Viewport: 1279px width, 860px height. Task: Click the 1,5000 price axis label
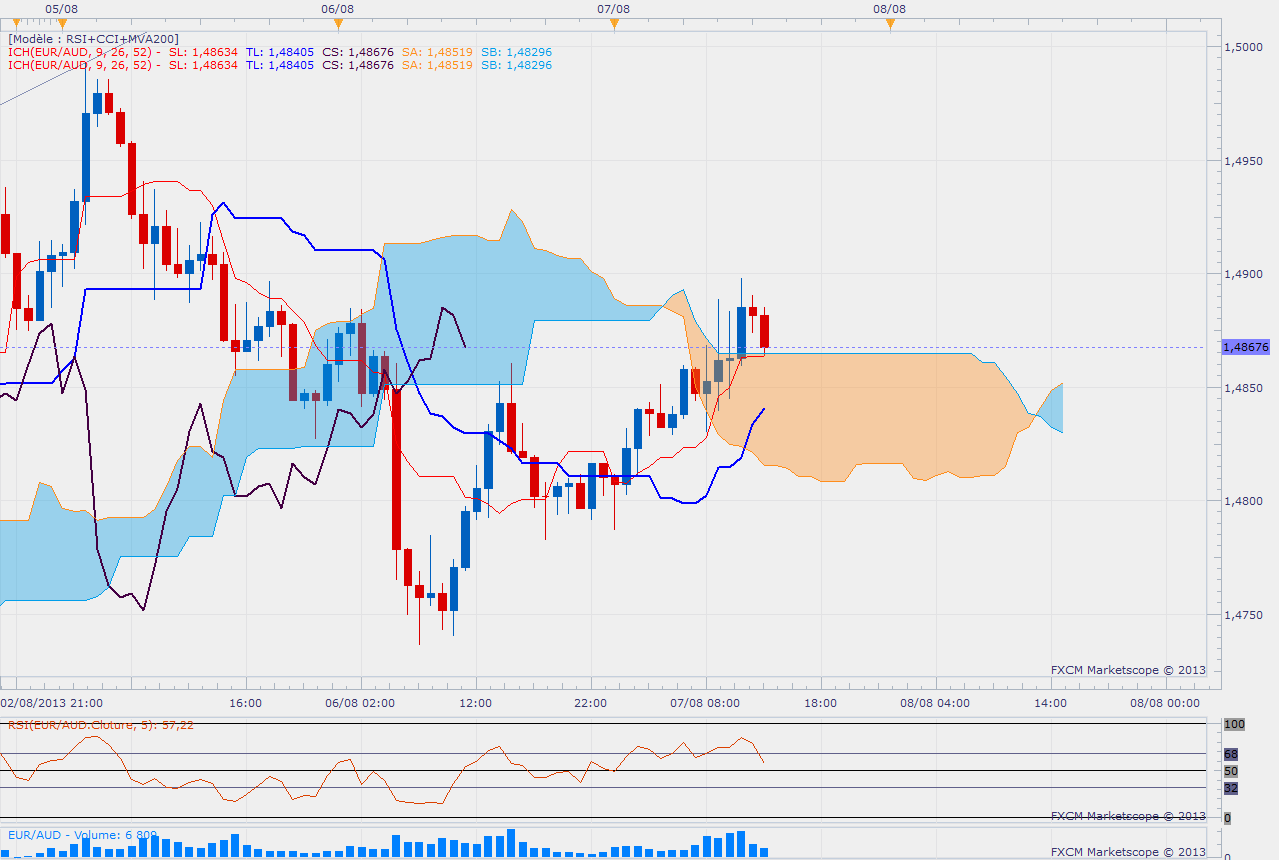click(1246, 47)
